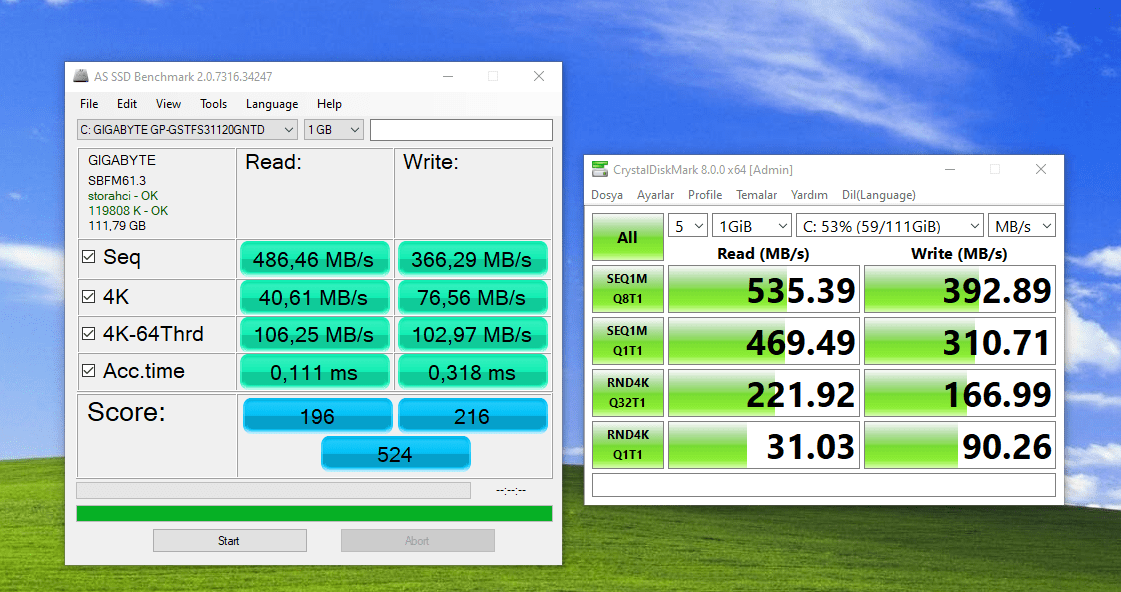1121x592 pixels.
Task: Run the RND4K Q32T1 test
Action: 627,393
